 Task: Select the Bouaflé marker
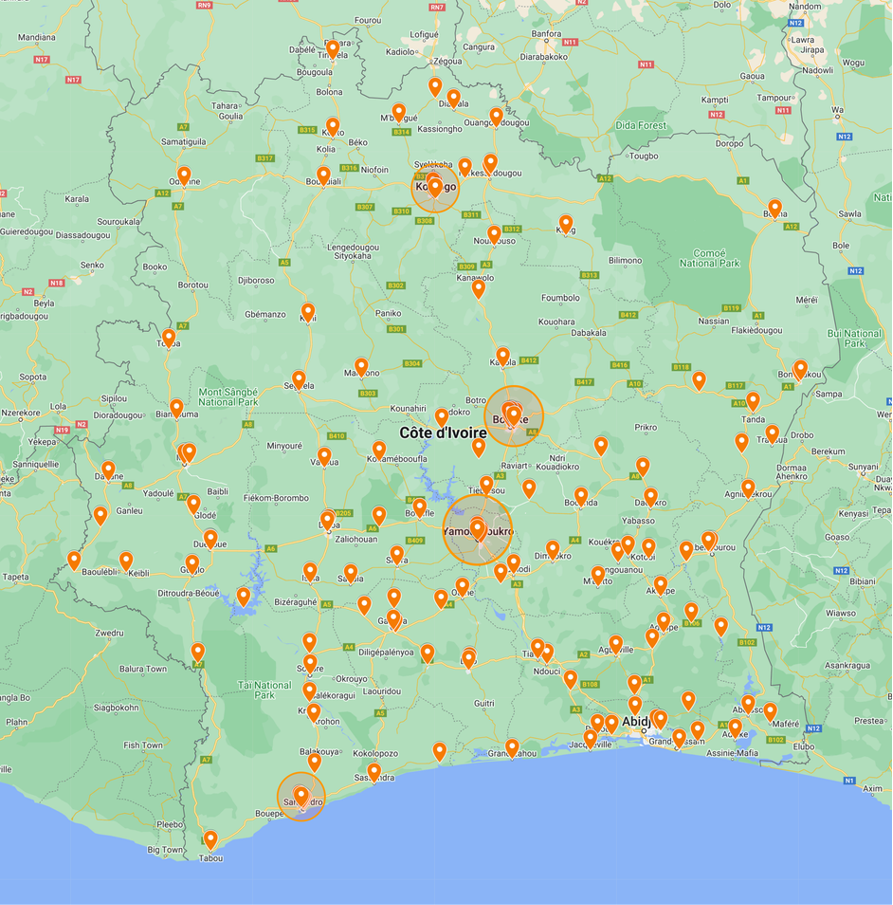[420, 508]
